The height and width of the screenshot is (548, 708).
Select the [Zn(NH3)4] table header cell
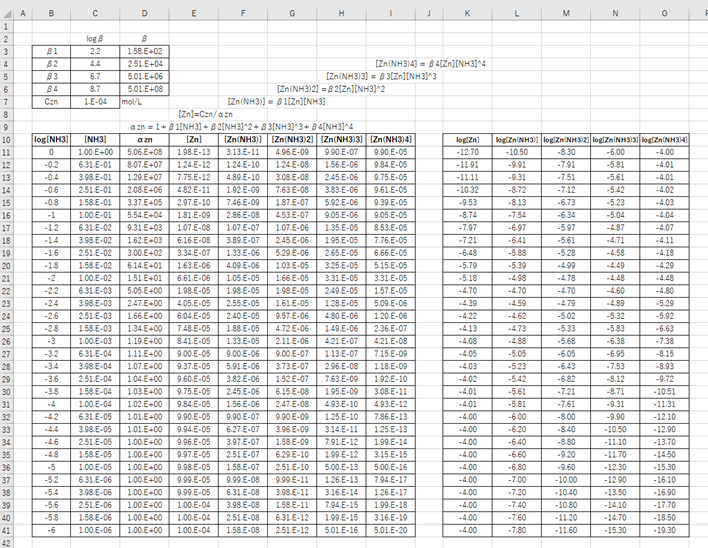(x=391, y=140)
